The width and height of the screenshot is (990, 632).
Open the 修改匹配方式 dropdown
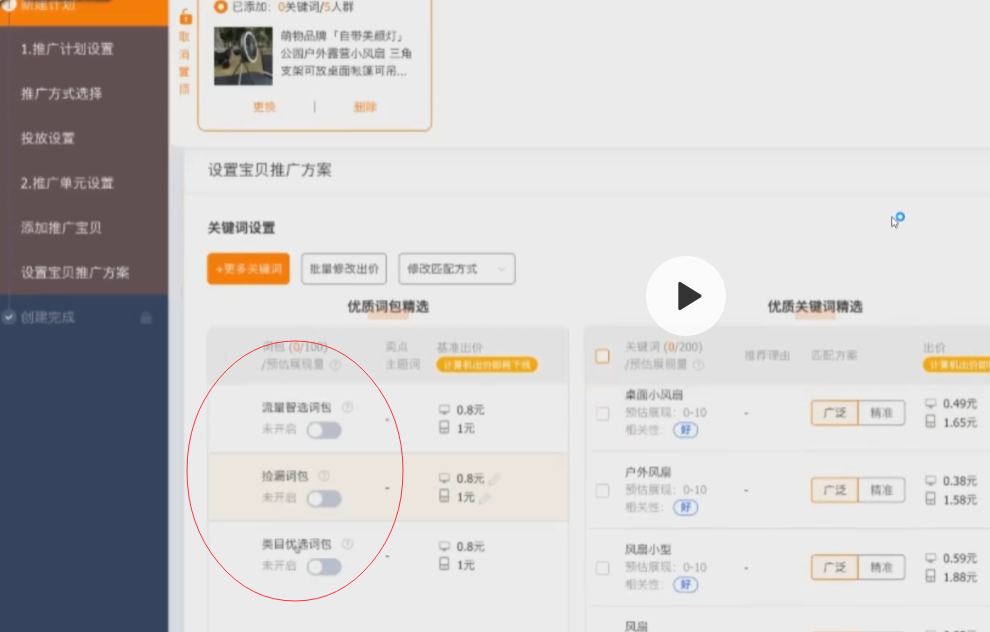click(456, 269)
